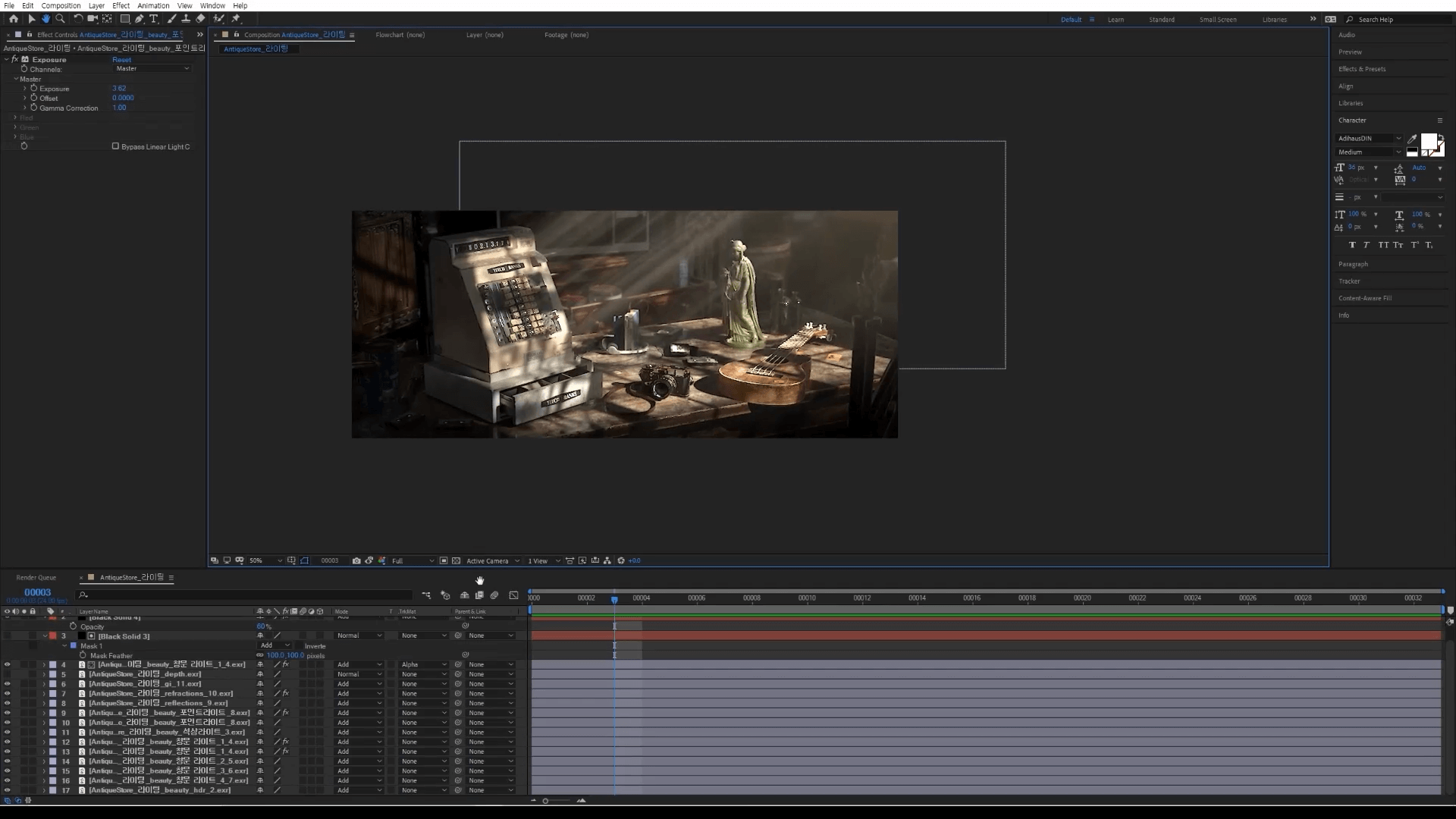Open the Effects & Presets panel
Viewport: 1456px width, 819px height.
[1362, 69]
